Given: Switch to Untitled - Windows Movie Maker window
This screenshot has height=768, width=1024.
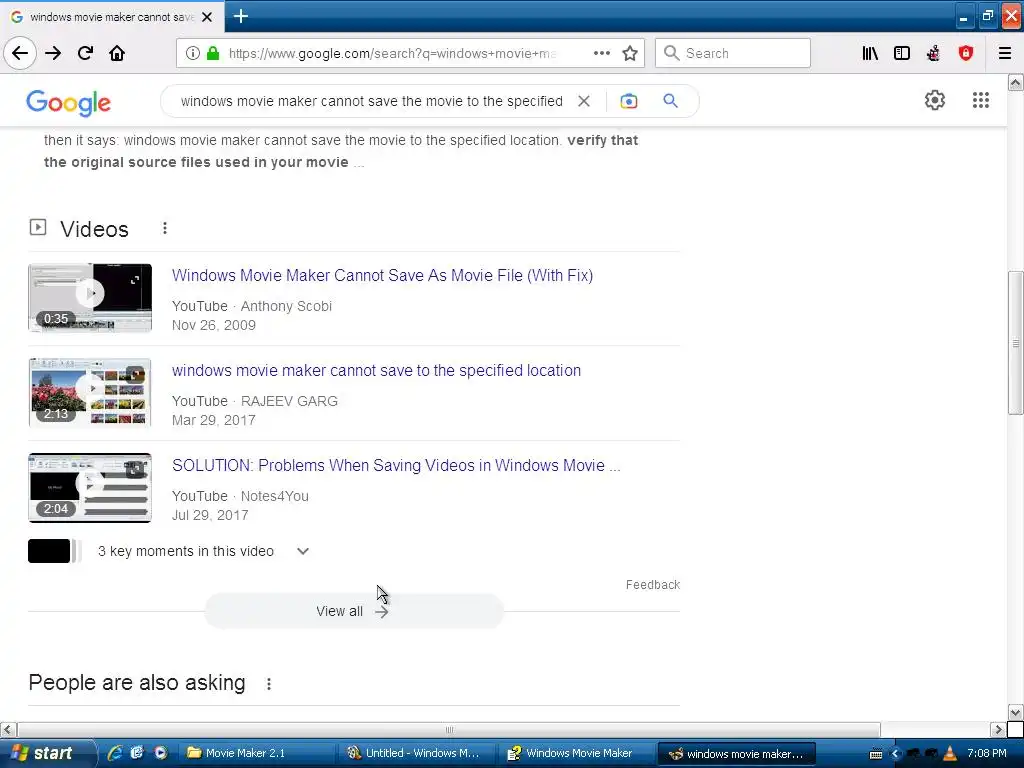Looking at the screenshot, I should click(x=416, y=753).
